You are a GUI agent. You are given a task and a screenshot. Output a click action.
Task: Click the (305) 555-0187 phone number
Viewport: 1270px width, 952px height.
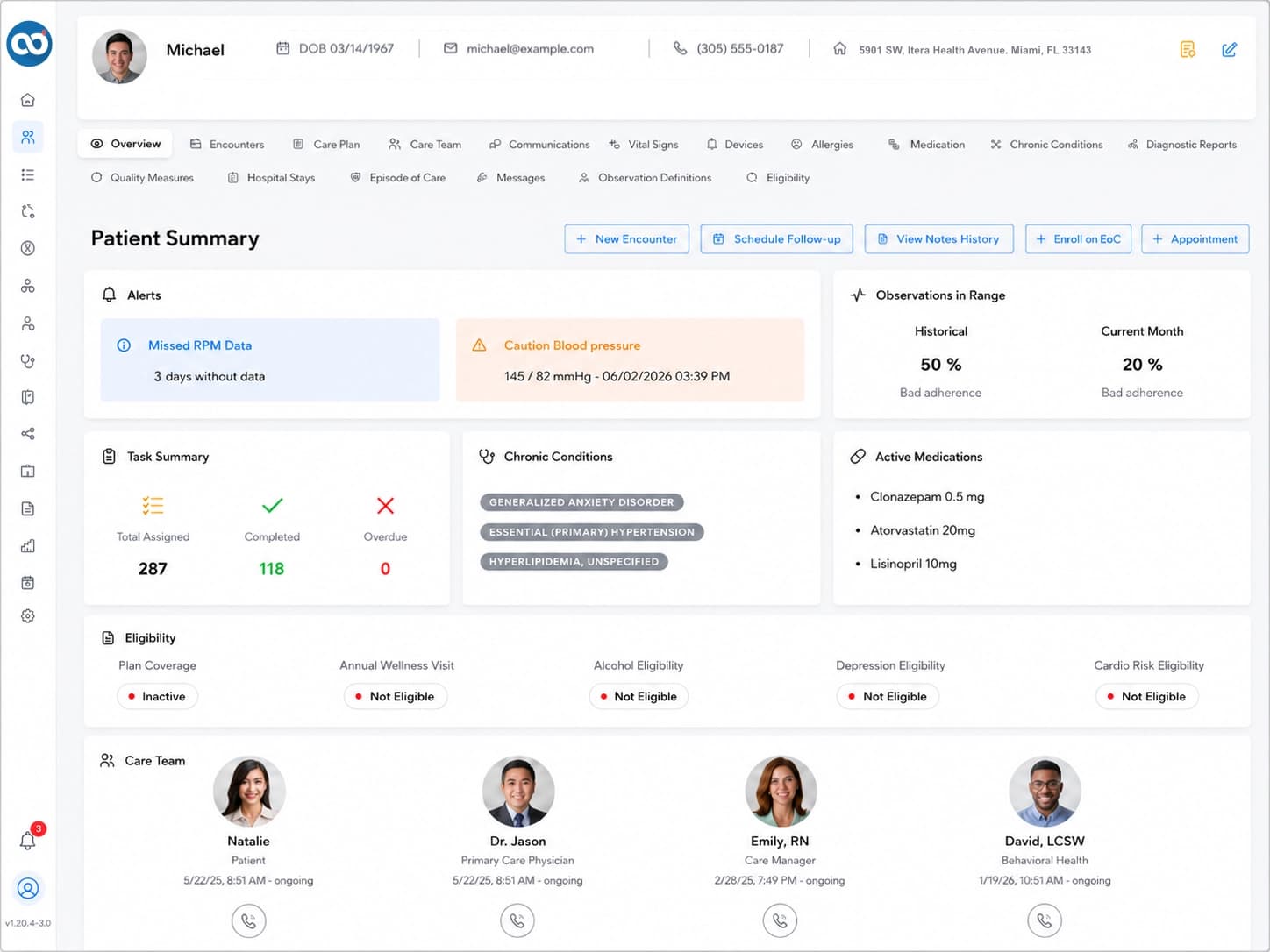[x=739, y=49]
